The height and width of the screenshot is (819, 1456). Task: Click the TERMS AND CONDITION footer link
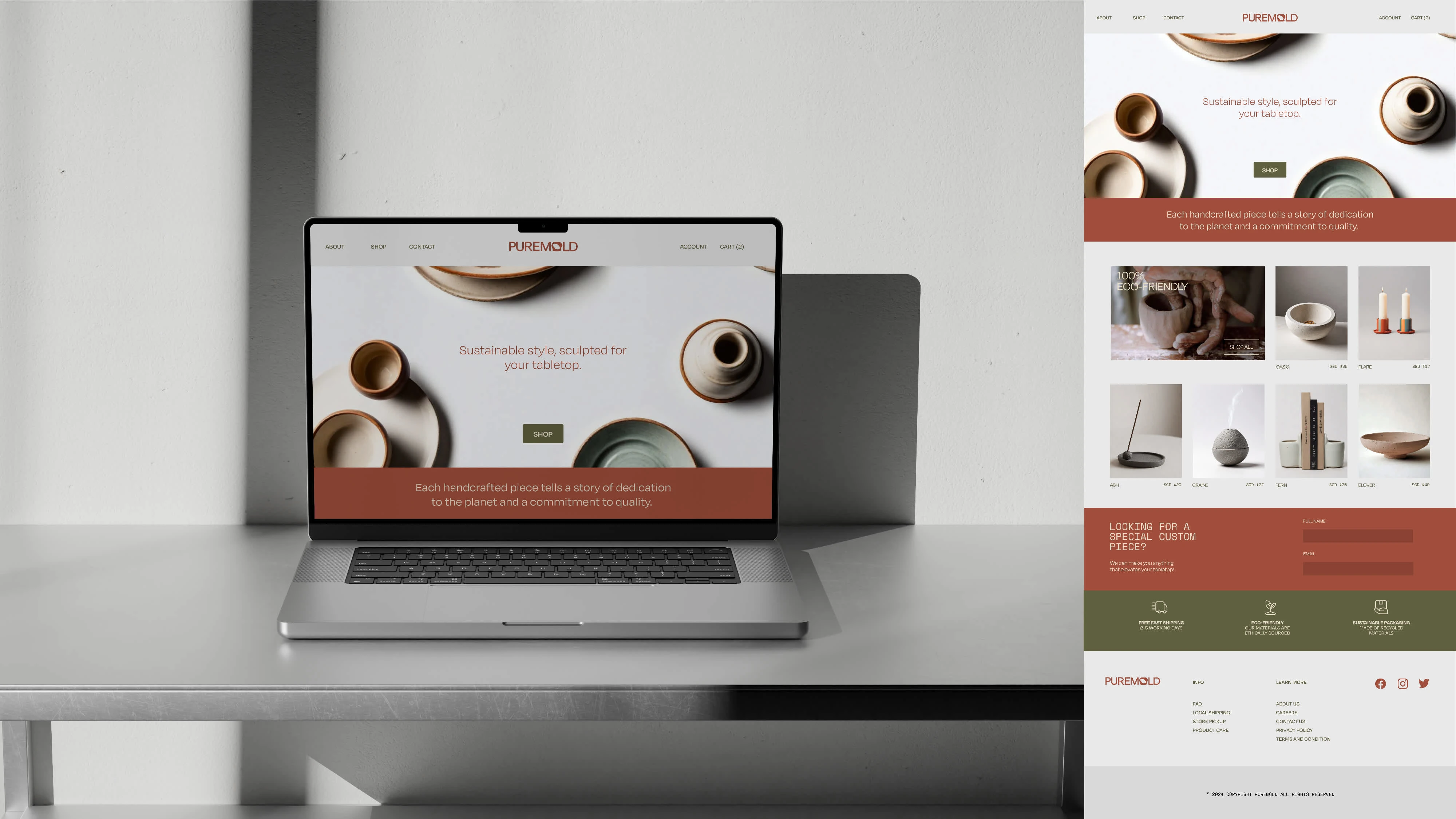(1303, 739)
